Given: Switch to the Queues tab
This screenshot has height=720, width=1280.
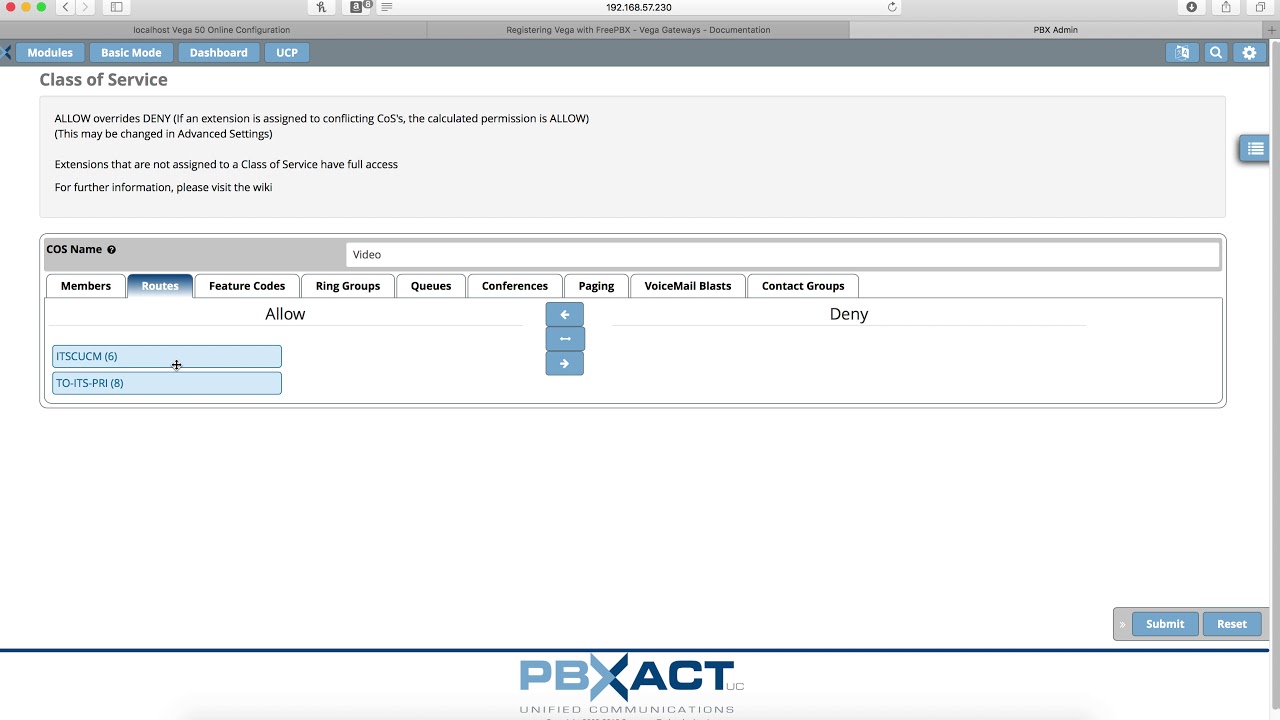Looking at the screenshot, I should (431, 286).
